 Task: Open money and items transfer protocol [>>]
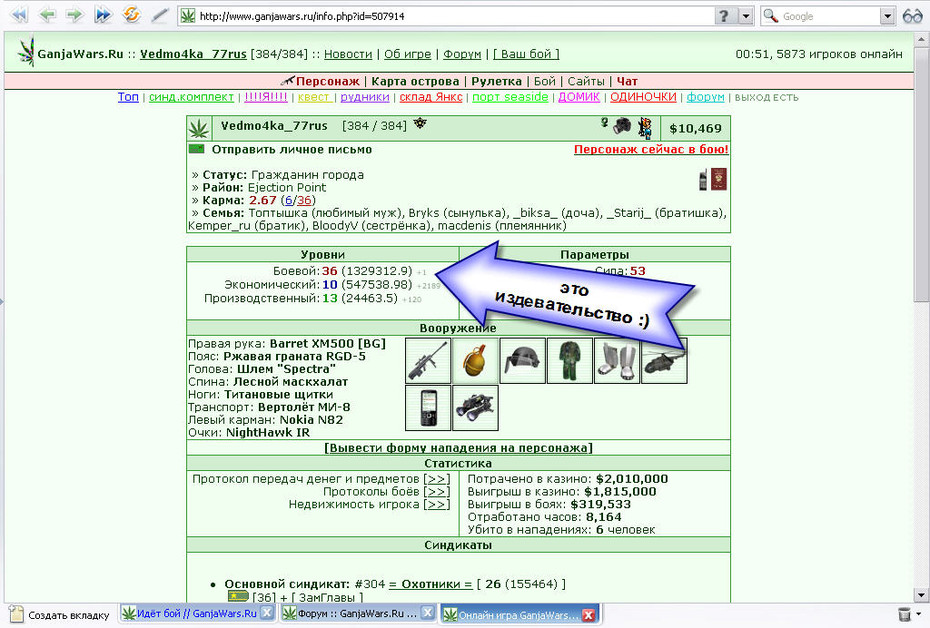(x=437, y=479)
